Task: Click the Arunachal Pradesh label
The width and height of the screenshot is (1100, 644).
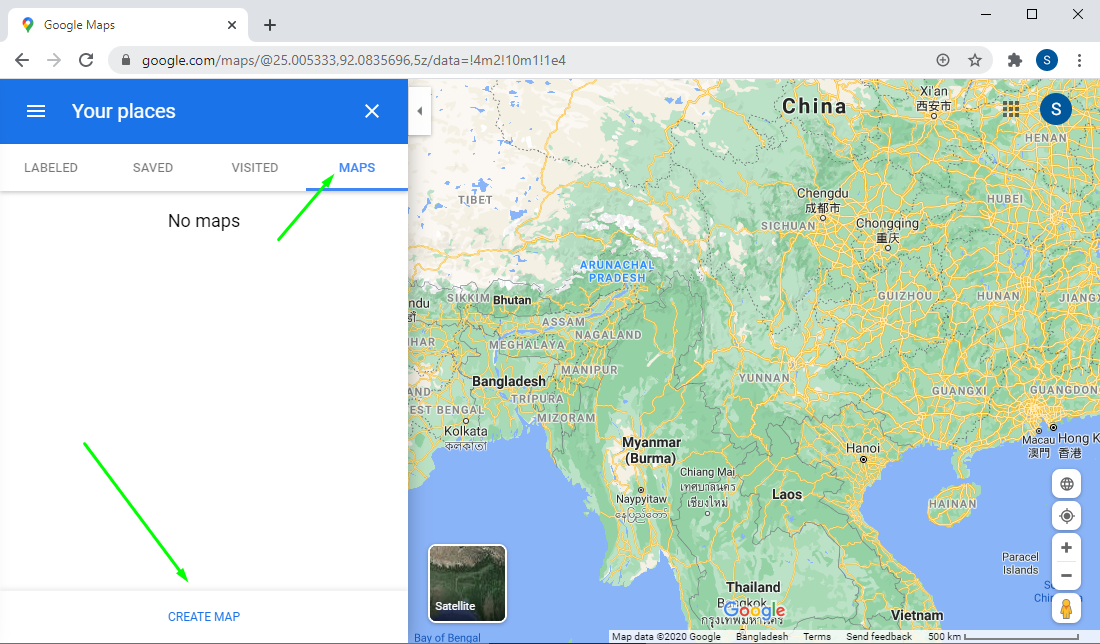Action: 617,271
